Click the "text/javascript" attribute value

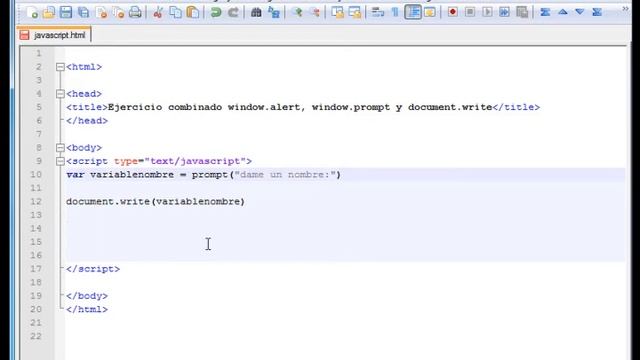coord(195,161)
